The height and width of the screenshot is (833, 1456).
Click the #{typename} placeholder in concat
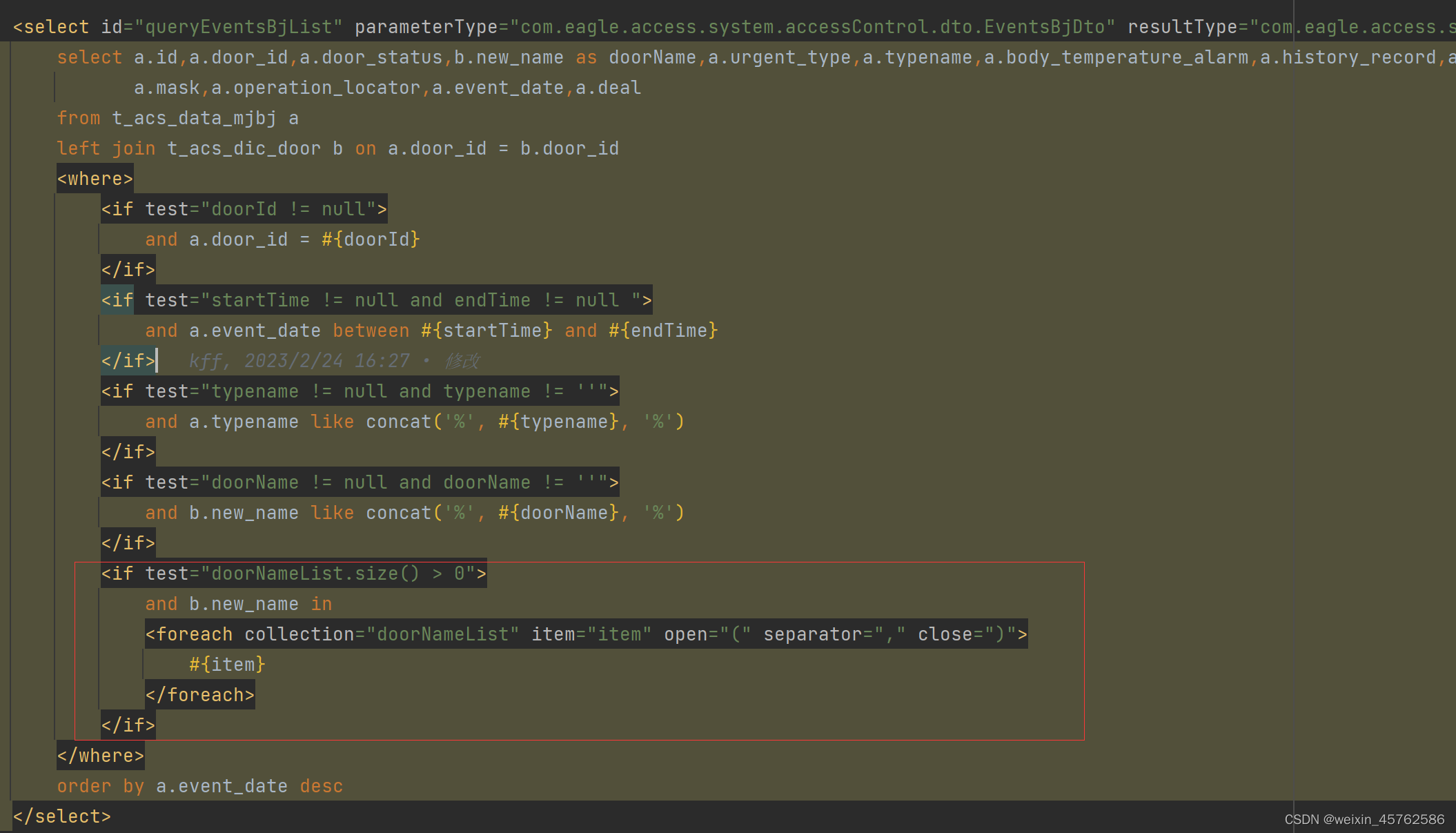click(x=558, y=422)
